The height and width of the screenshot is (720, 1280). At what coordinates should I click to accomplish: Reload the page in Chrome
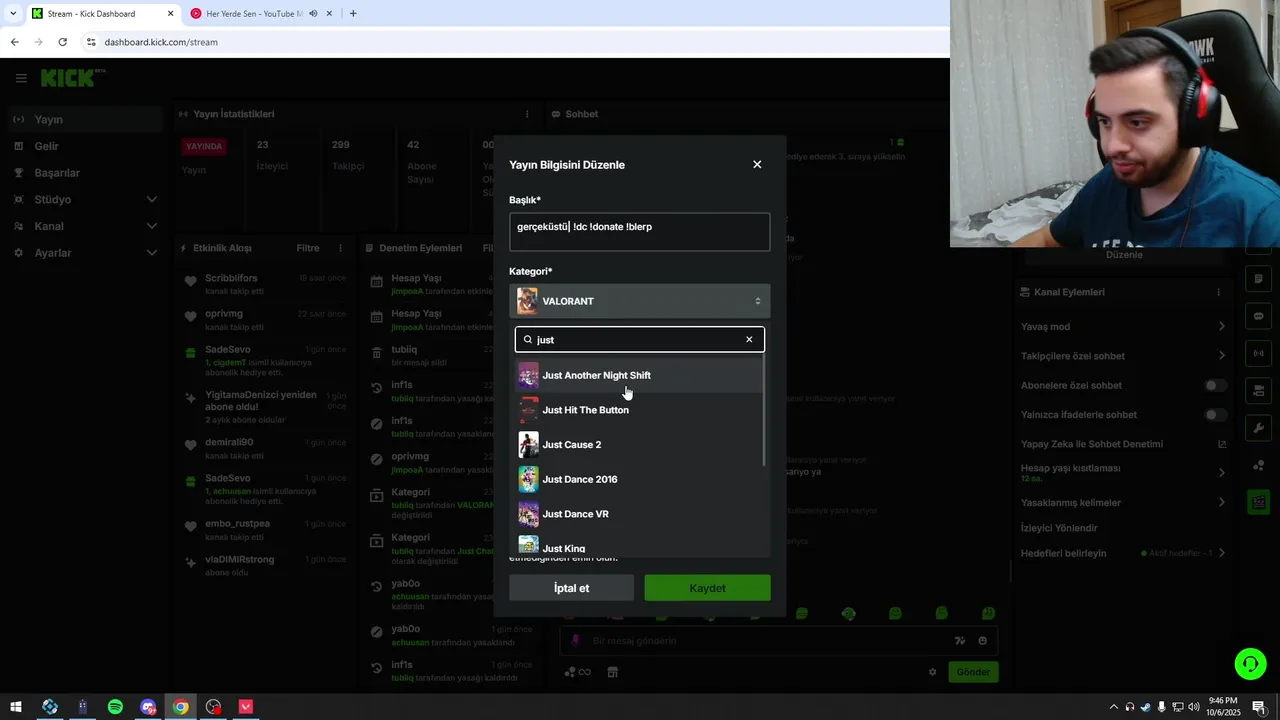click(62, 42)
